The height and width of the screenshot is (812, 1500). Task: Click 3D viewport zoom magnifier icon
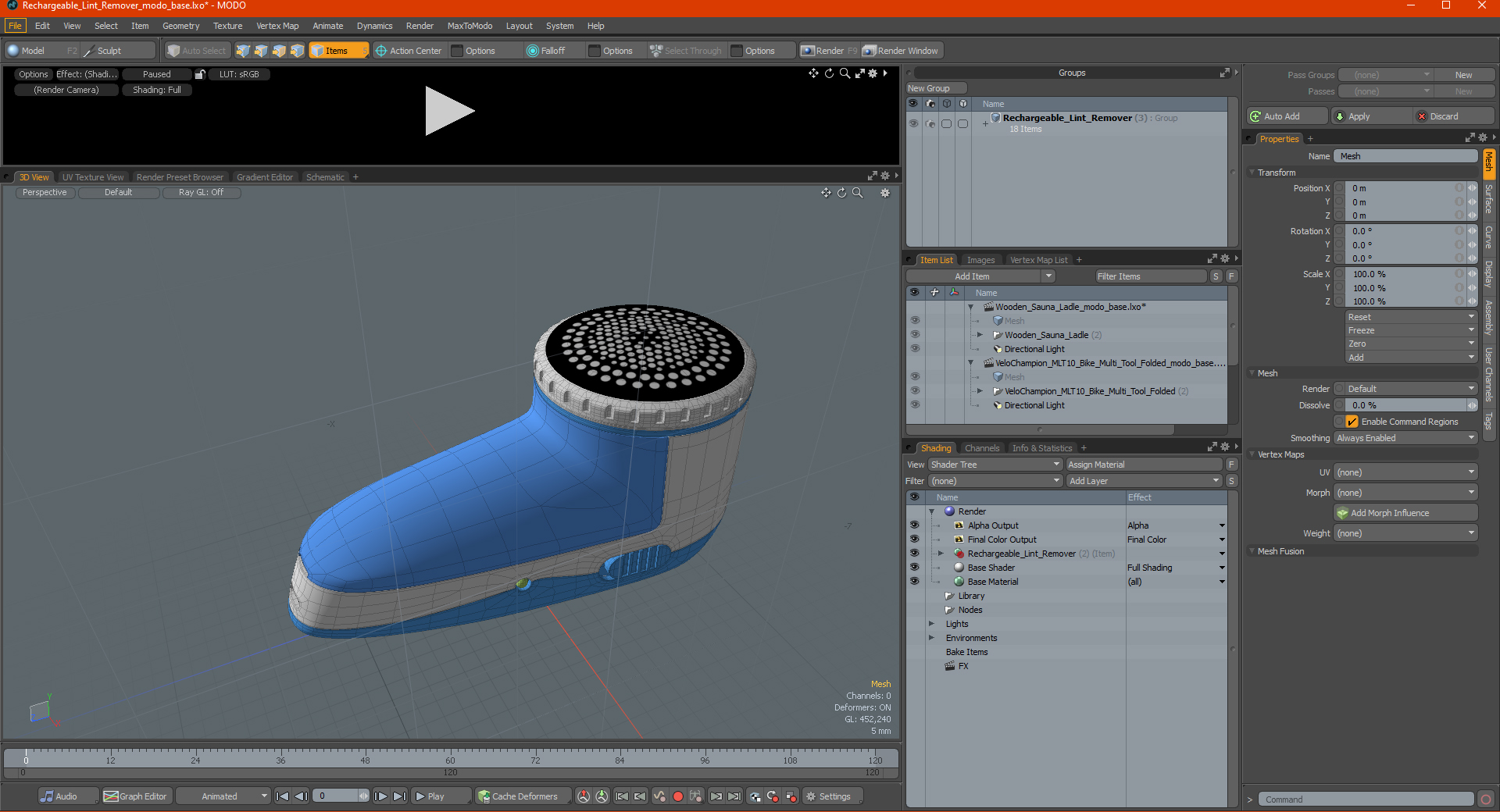click(857, 193)
